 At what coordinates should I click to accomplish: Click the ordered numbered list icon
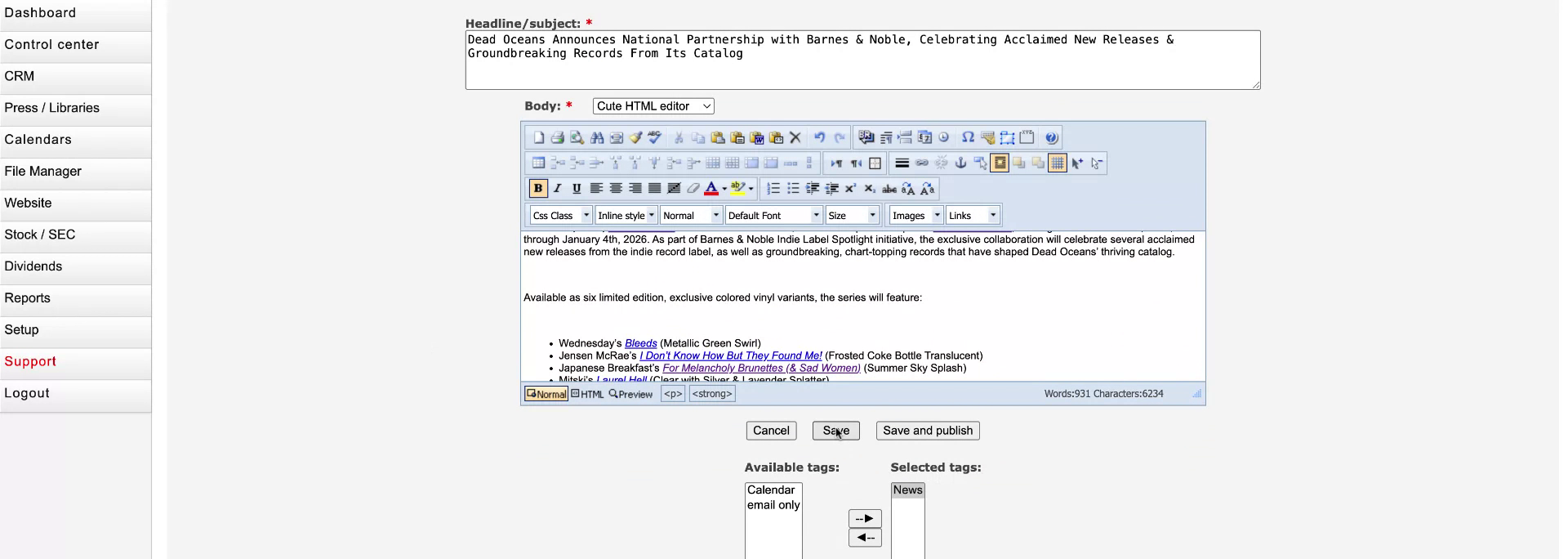pos(773,189)
